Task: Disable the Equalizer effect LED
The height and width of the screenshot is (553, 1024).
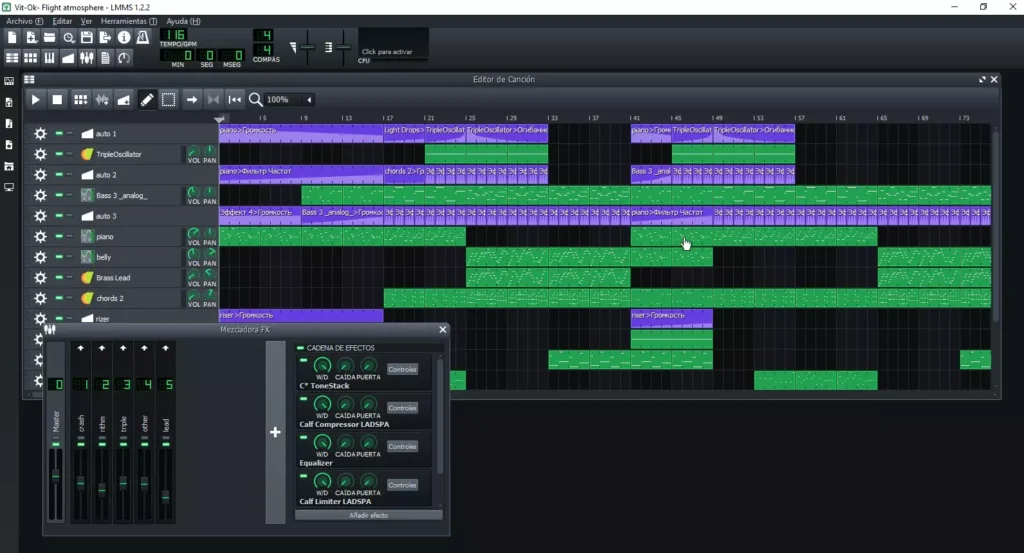Action: point(303,436)
